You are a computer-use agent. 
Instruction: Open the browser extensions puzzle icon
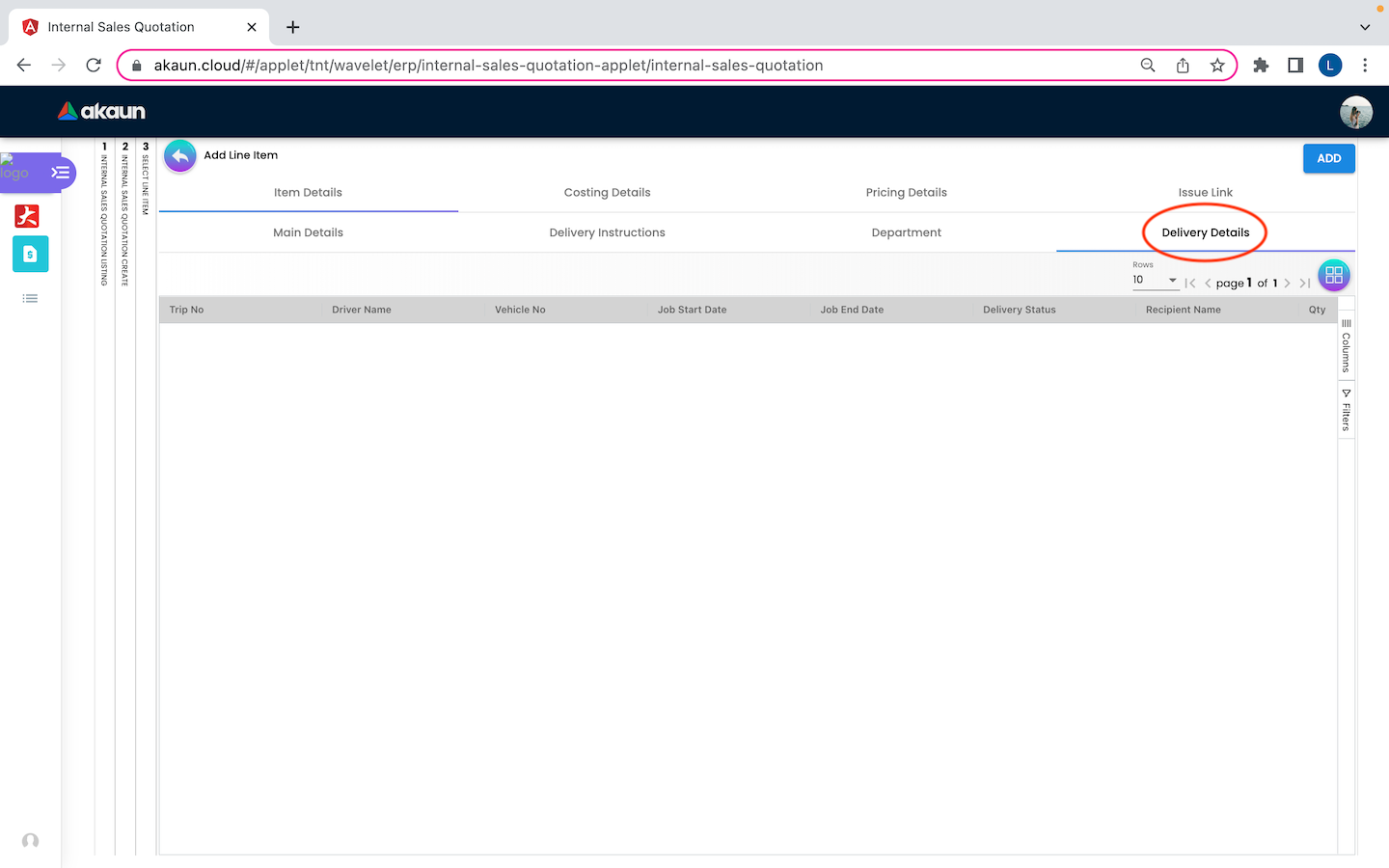point(1261,66)
